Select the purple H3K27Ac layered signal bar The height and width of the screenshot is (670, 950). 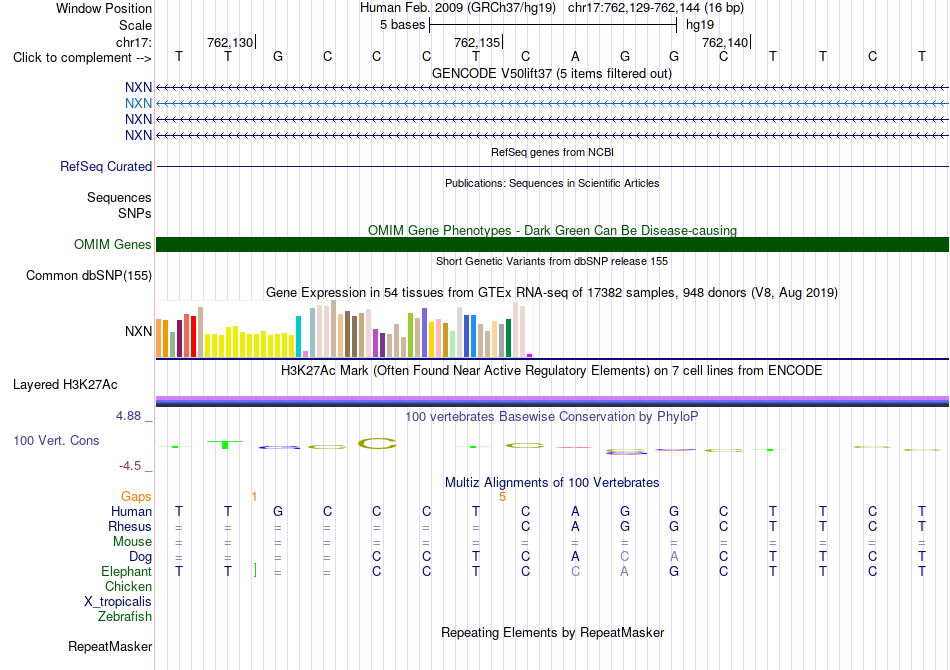[x=552, y=400]
